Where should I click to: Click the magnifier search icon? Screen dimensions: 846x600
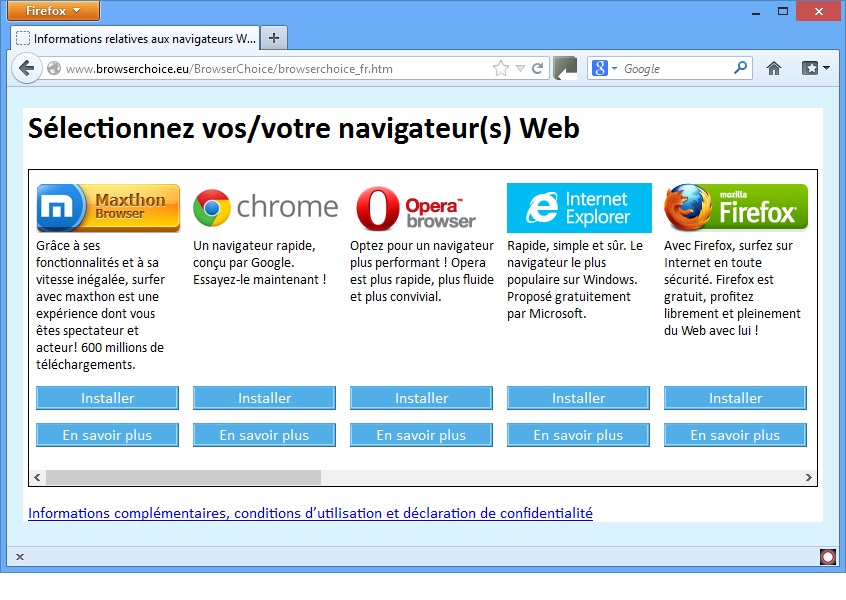click(741, 68)
